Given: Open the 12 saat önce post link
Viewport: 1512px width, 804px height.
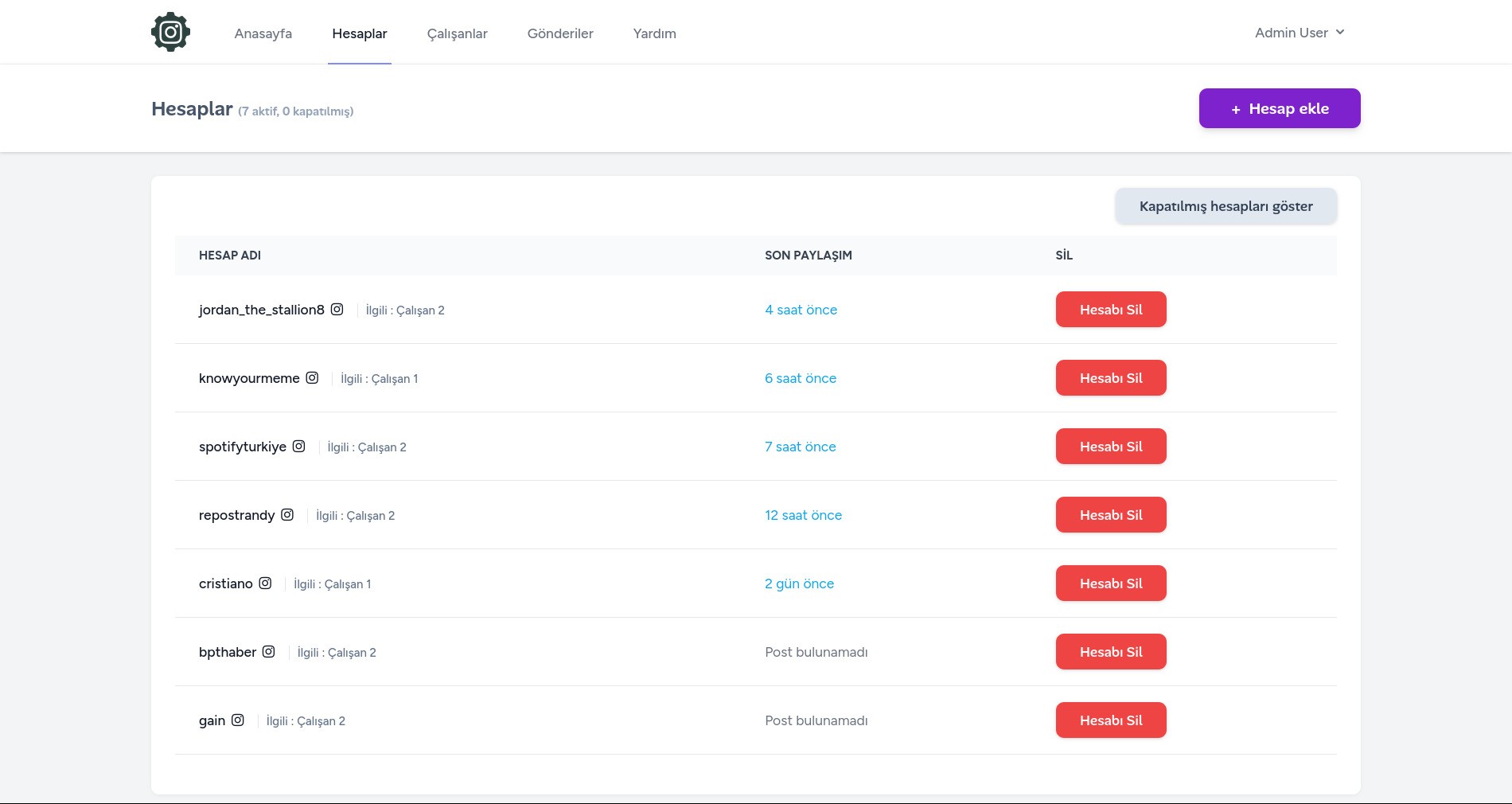Looking at the screenshot, I should (804, 515).
